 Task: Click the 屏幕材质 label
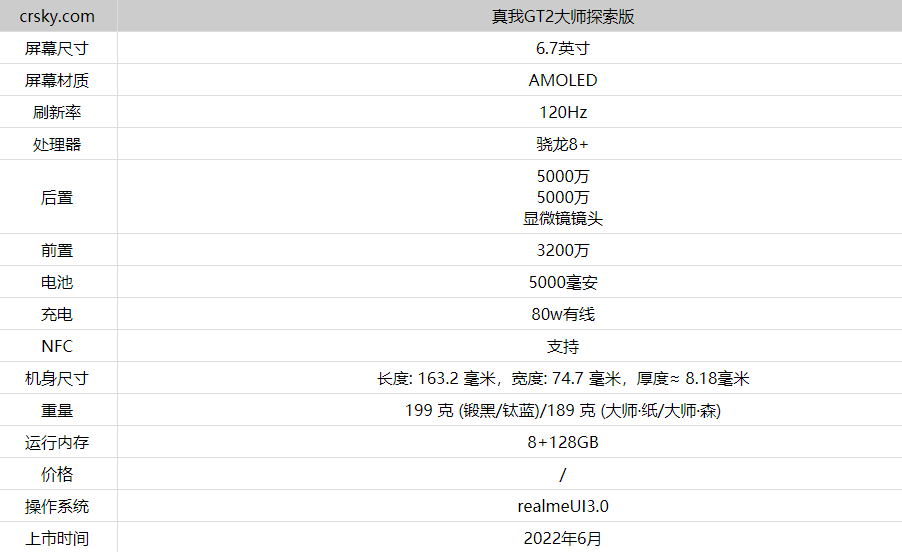pyautogui.click(x=57, y=80)
